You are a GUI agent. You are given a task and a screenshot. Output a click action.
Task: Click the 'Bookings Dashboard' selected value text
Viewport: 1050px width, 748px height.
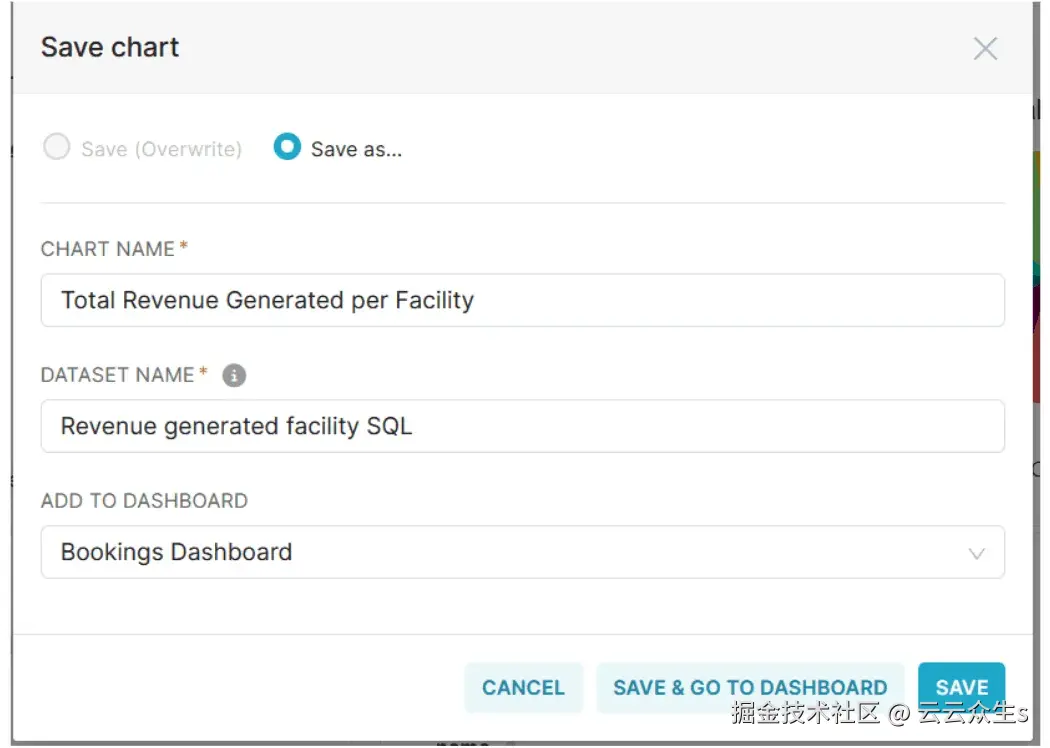[177, 552]
